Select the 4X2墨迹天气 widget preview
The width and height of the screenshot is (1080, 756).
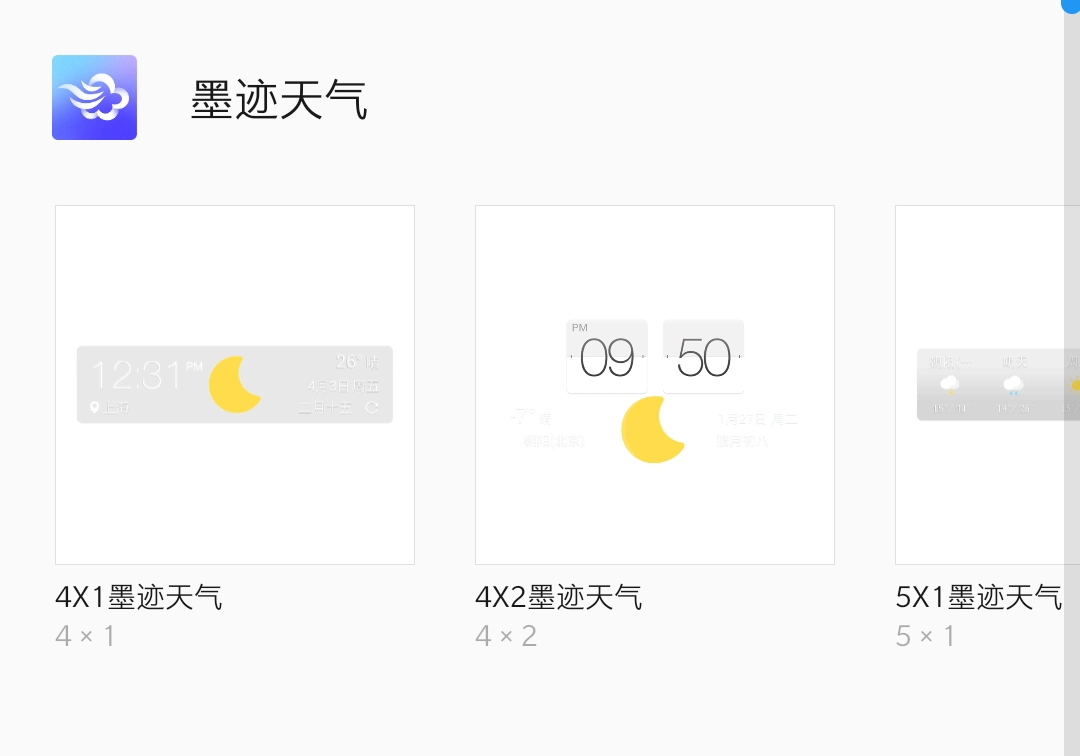[655, 385]
